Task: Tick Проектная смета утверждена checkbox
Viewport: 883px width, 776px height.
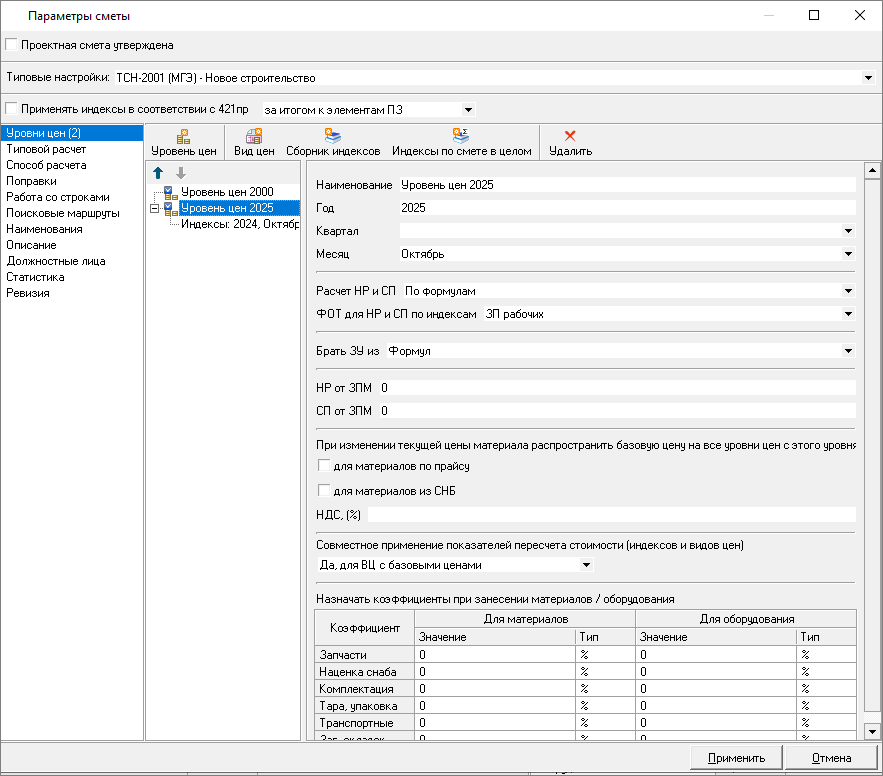Action: (x=11, y=44)
